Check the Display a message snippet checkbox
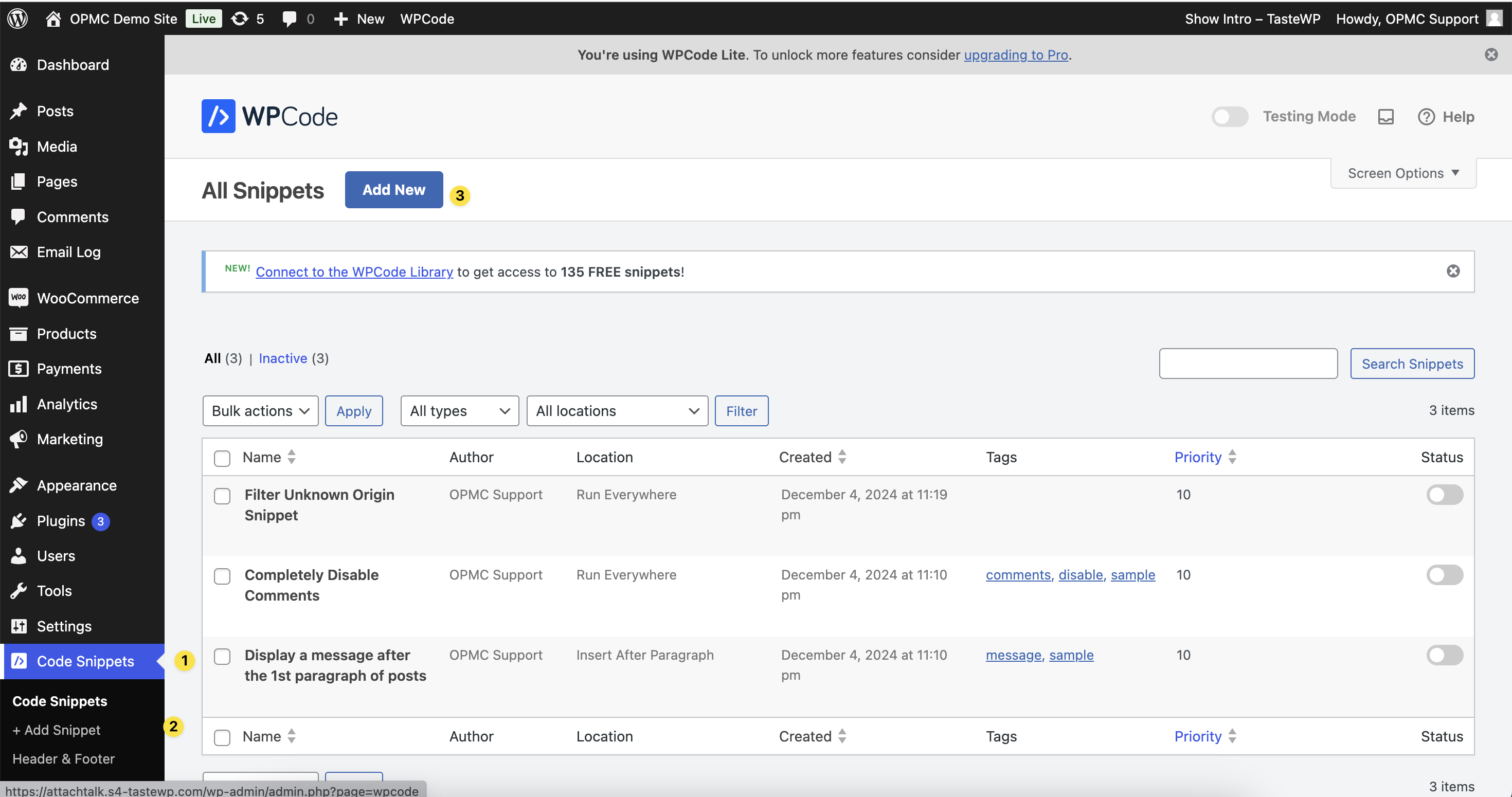Screen dimensions: 1512x797 pos(222,656)
